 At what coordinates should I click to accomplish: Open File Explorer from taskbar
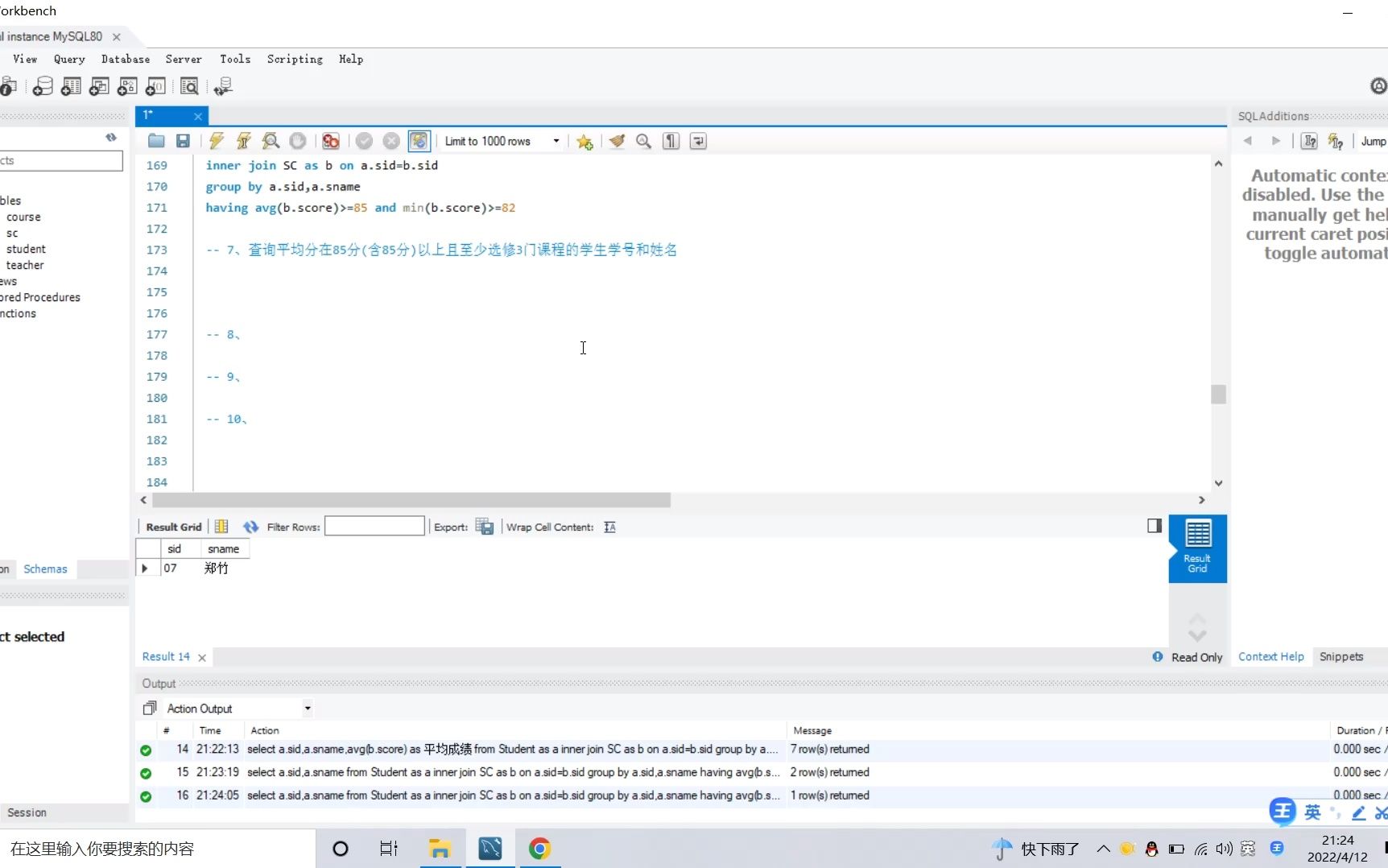click(x=440, y=849)
